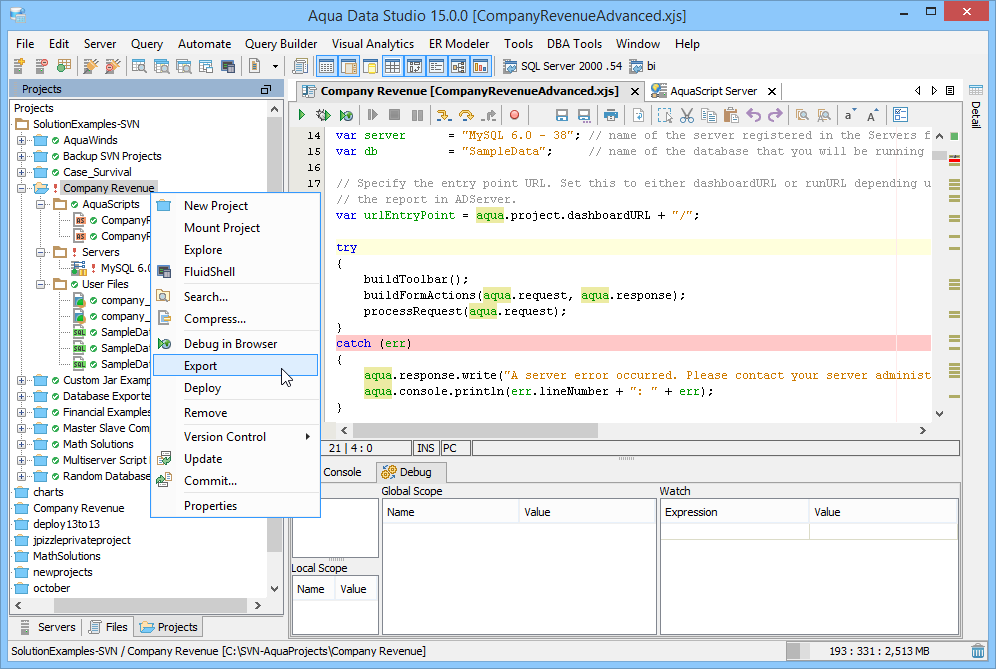Choose Export from the context menu
Viewport: 996px width, 669px height.
[235, 366]
